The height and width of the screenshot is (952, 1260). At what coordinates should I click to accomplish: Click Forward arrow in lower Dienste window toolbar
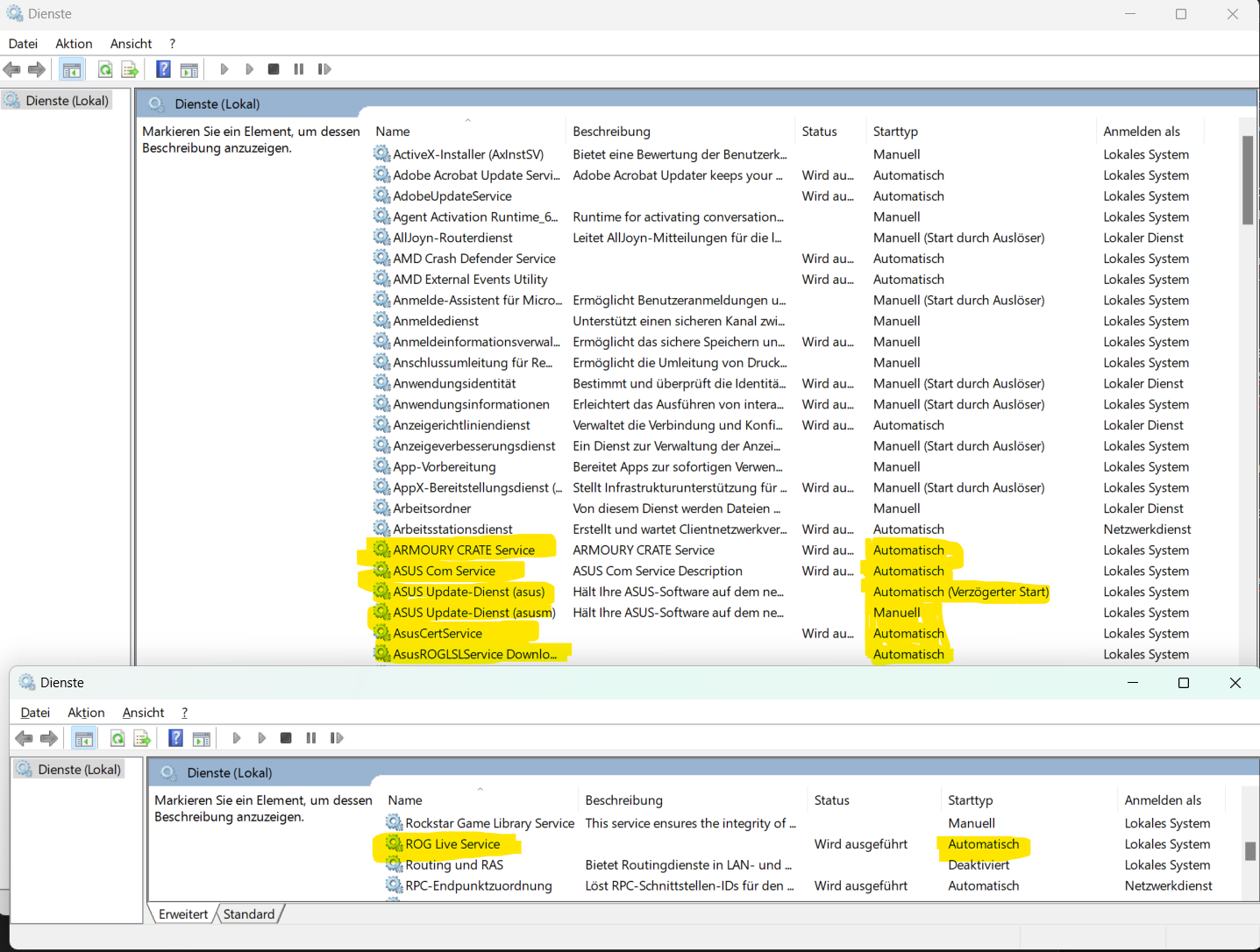point(49,738)
